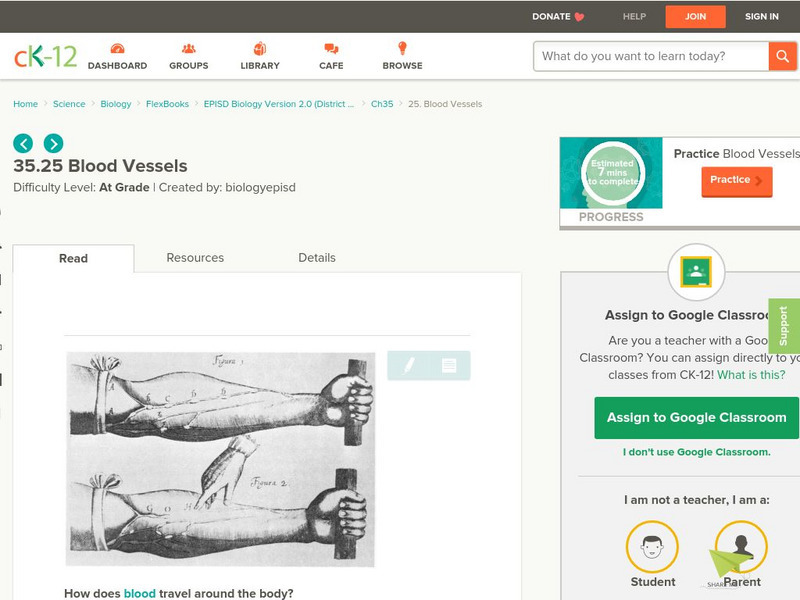
Task: Switch to the Resources tab
Action: (x=195, y=258)
